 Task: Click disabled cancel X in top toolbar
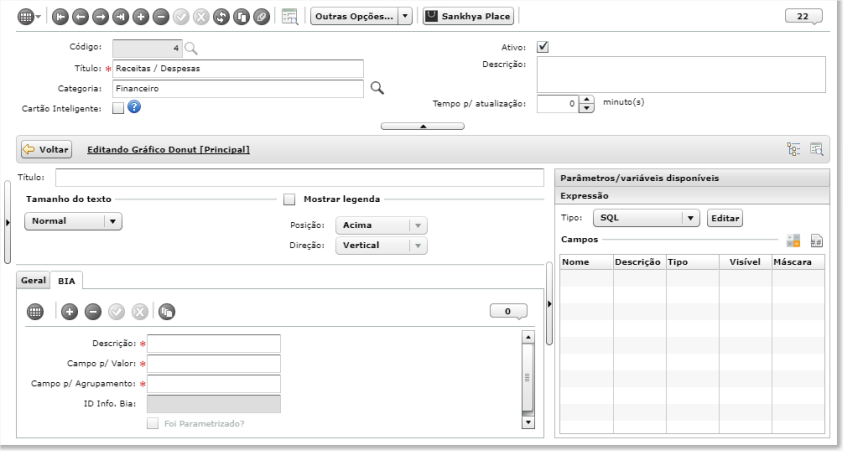tap(201, 17)
